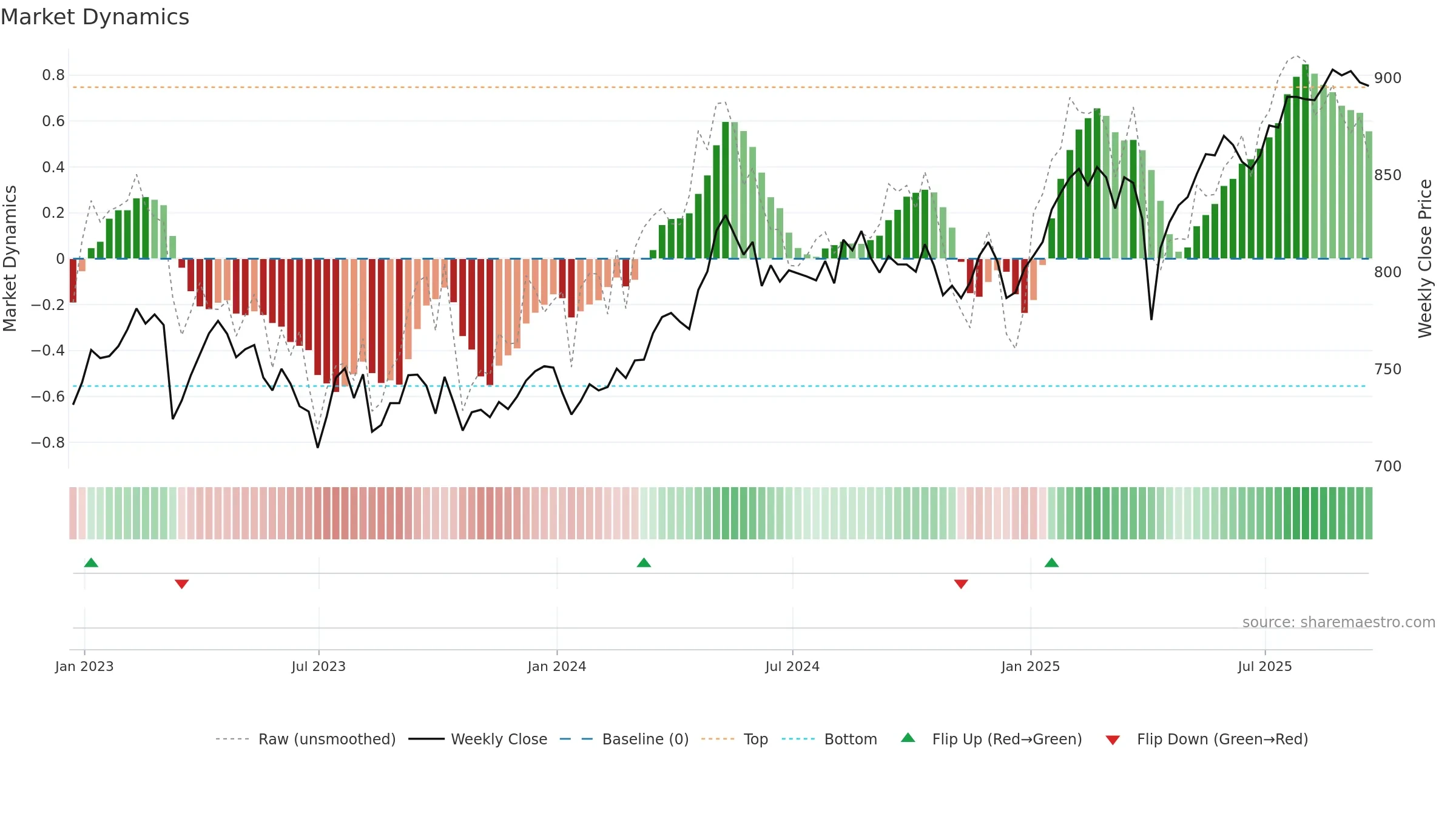Click the first heat strip cell, left of Jan 2023
Screen dimensions: 1456x819
(x=73, y=513)
